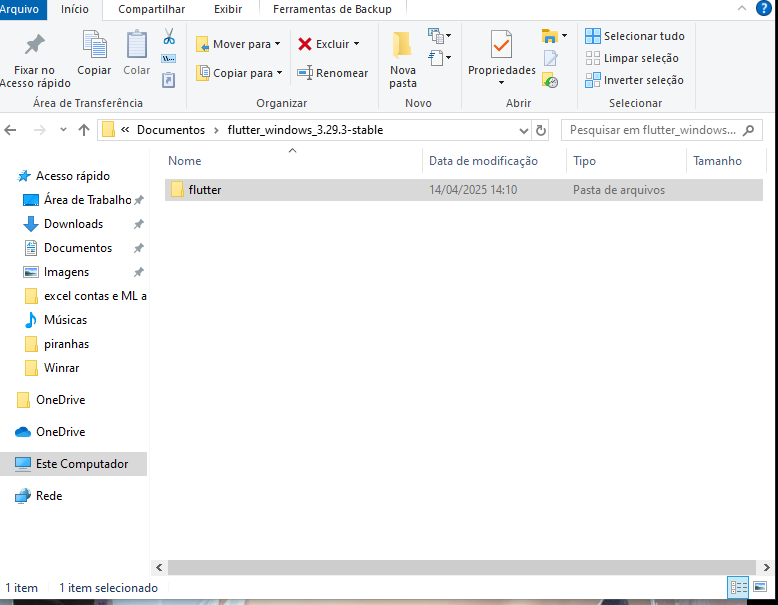The image size is (778, 605).
Task: Go up one folder level
Action: pos(84,130)
